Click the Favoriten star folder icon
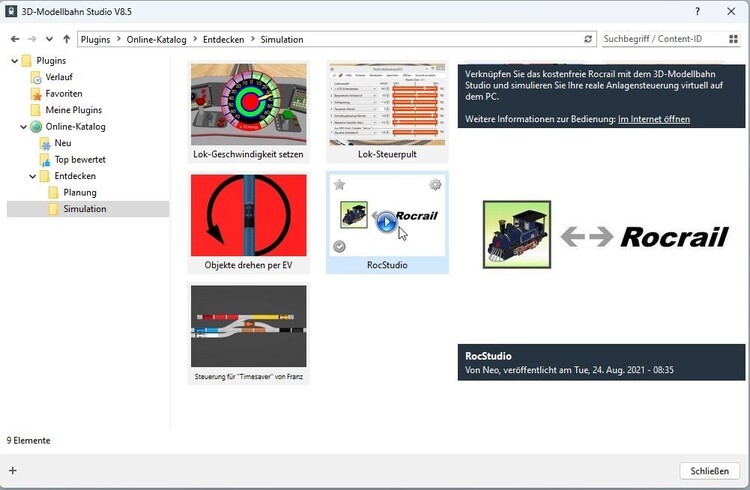 [x=36, y=94]
